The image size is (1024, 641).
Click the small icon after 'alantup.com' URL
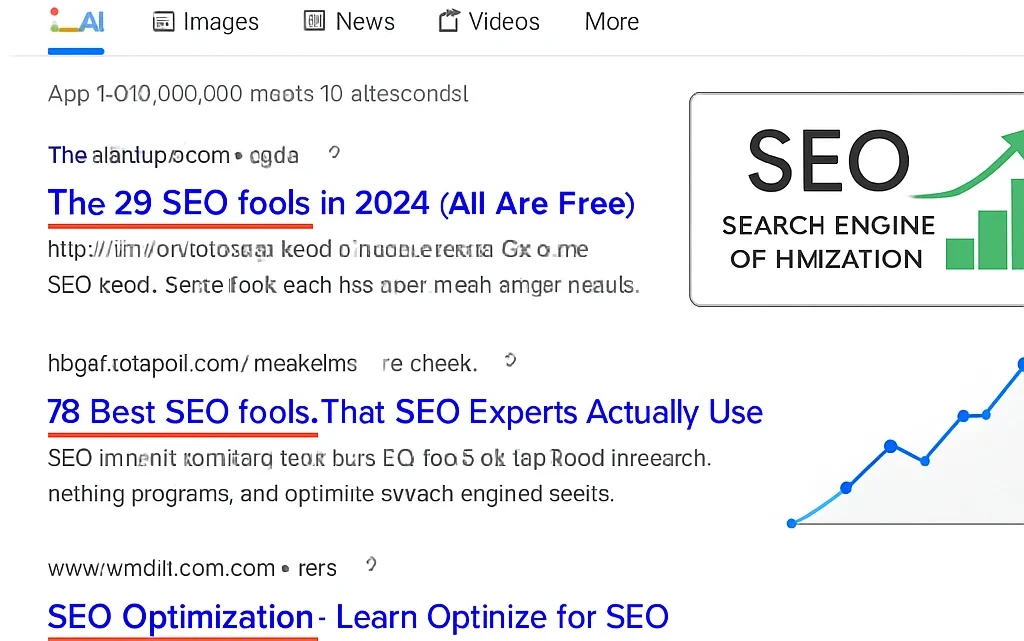334,153
